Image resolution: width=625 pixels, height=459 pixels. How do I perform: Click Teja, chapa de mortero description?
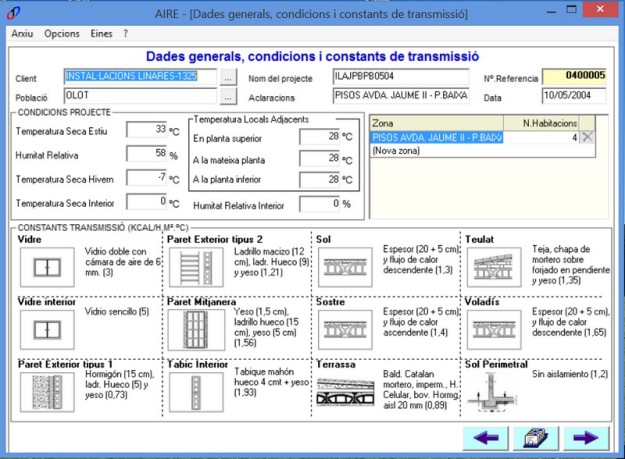[571, 265]
